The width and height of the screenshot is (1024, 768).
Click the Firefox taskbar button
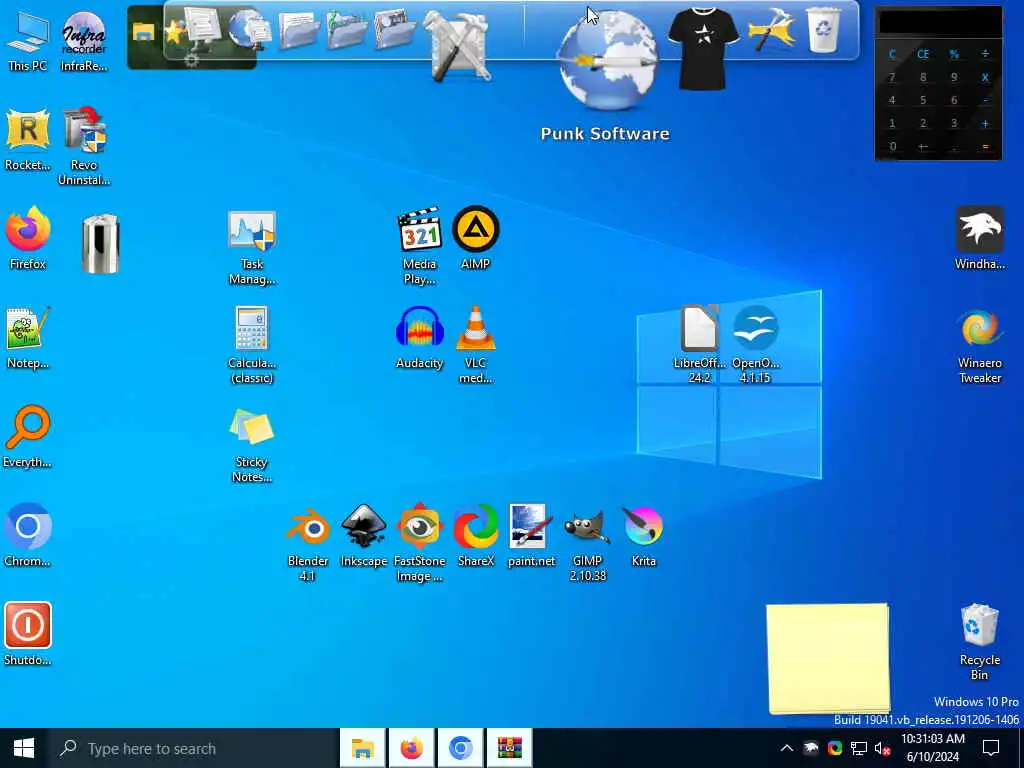pos(411,748)
